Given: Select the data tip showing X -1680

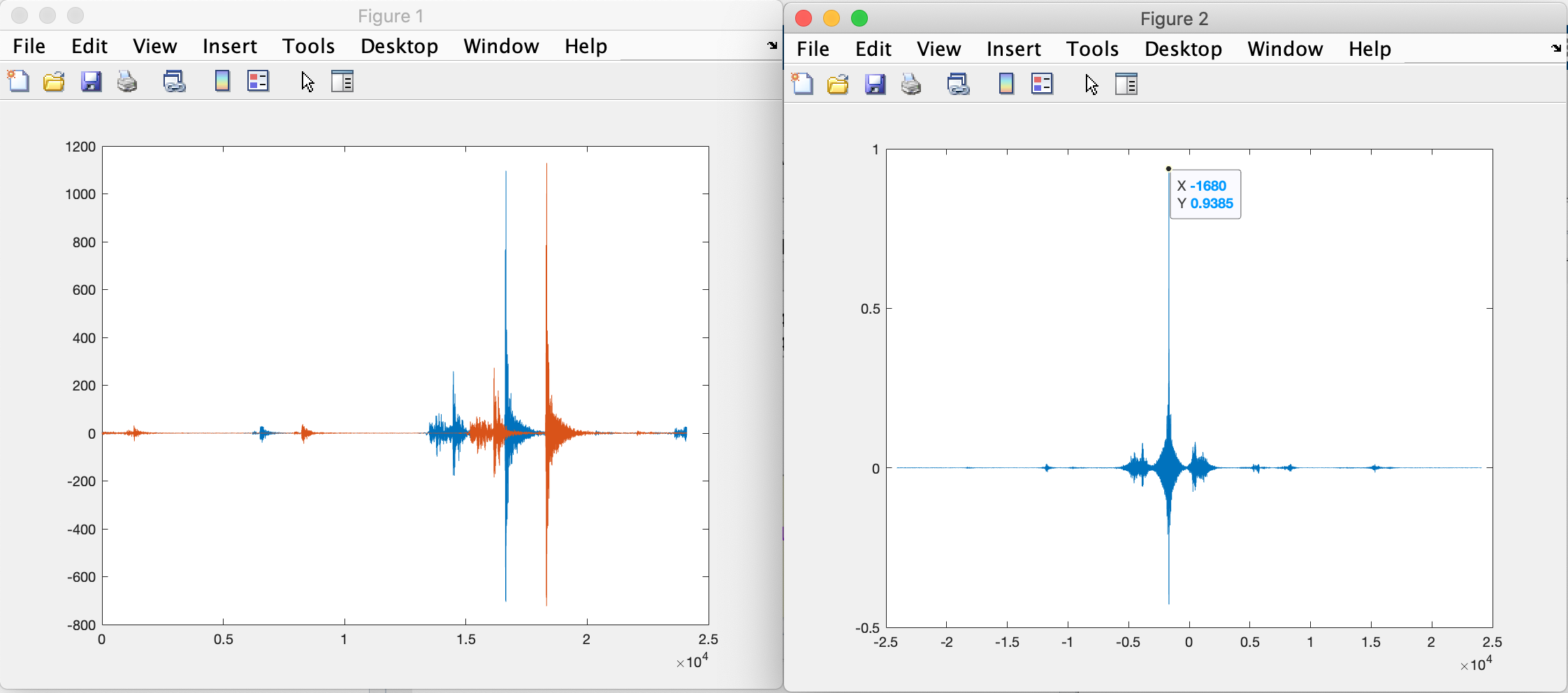Looking at the screenshot, I should coord(1205,195).
